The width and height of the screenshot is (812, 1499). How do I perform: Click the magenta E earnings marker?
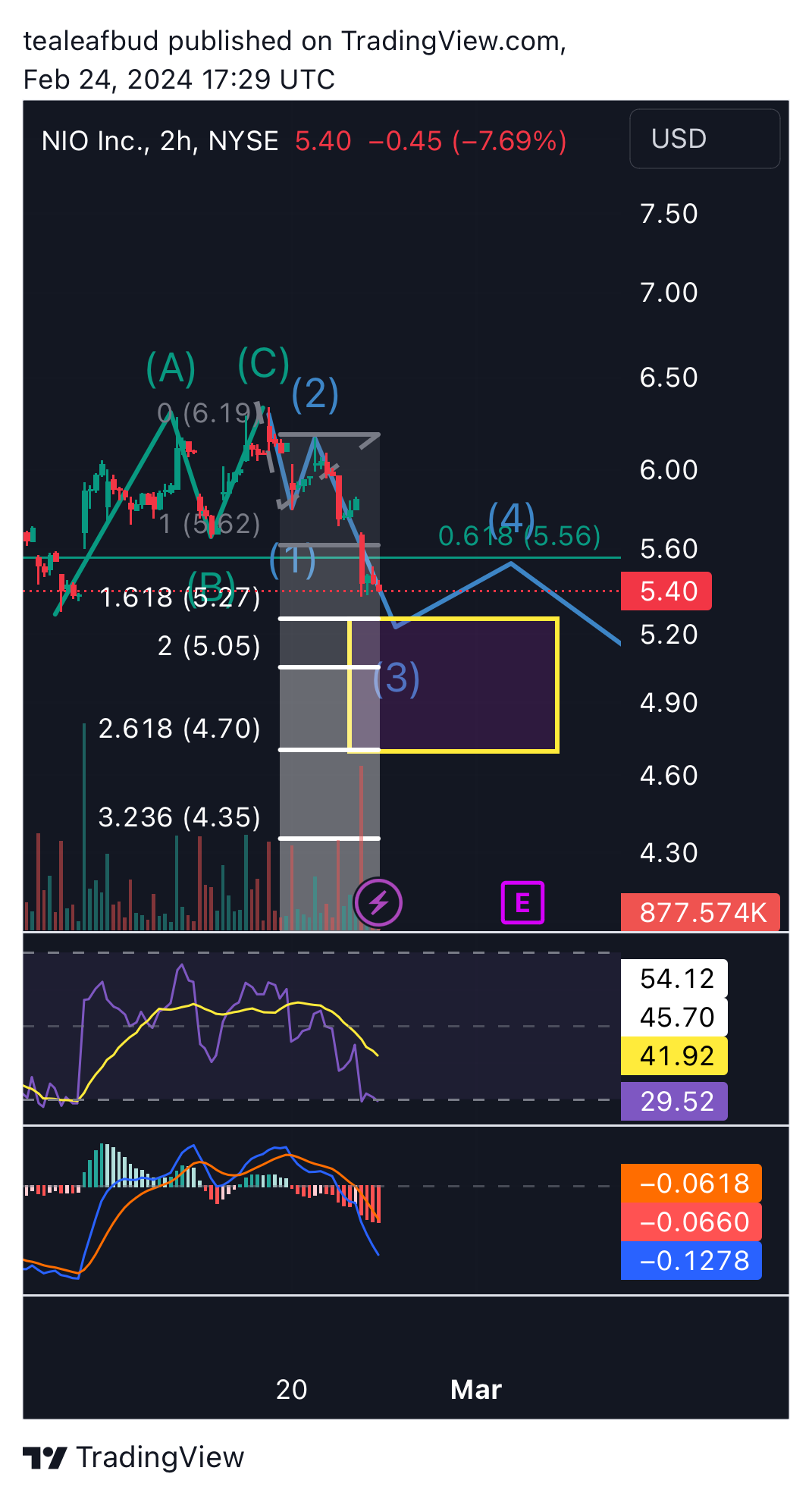click(x=522, y=903)
